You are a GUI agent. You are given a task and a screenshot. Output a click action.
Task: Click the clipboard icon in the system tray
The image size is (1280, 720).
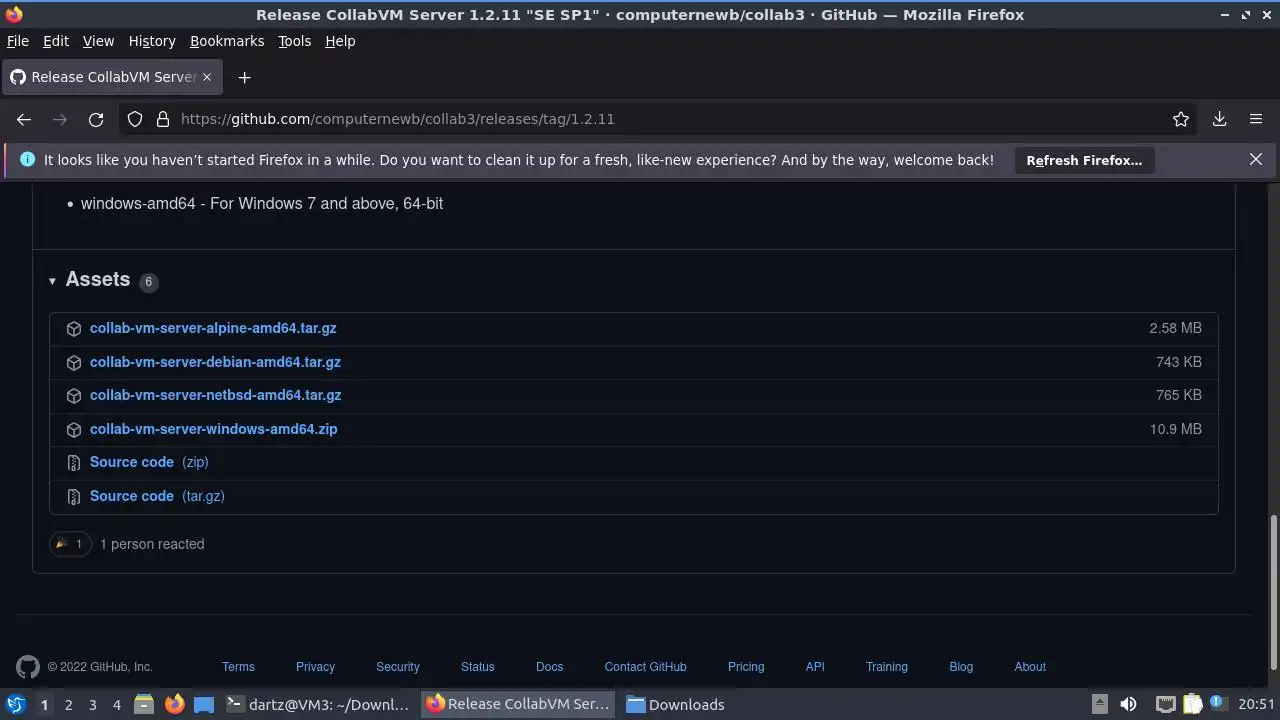(x=1193, y=705)
